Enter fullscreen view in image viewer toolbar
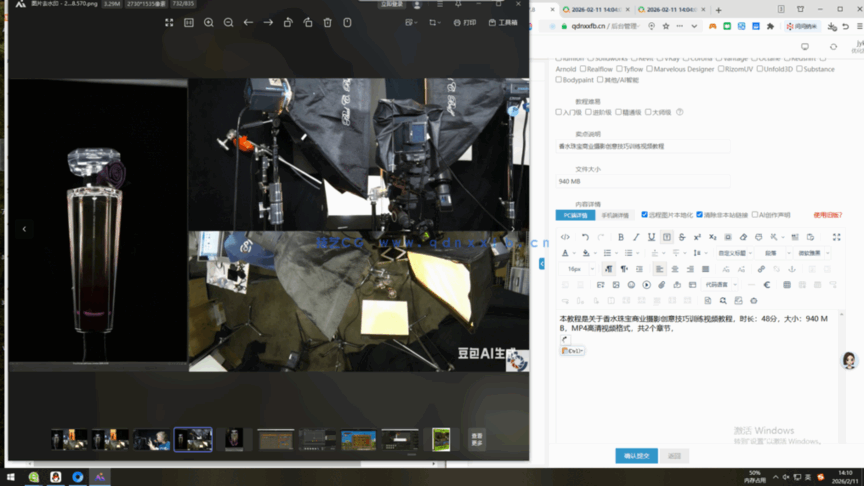 (169, 23)
